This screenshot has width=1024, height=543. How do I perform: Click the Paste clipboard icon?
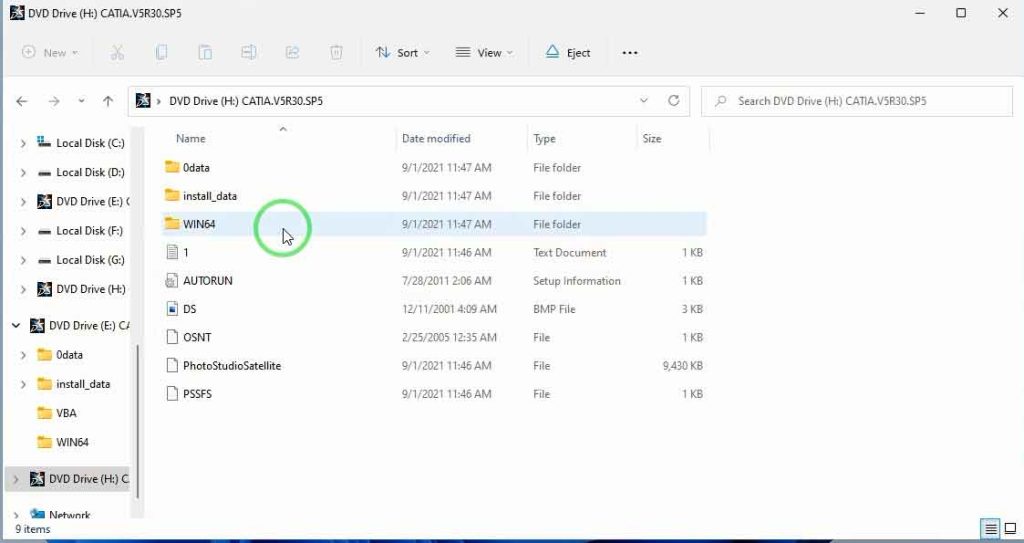205,53
